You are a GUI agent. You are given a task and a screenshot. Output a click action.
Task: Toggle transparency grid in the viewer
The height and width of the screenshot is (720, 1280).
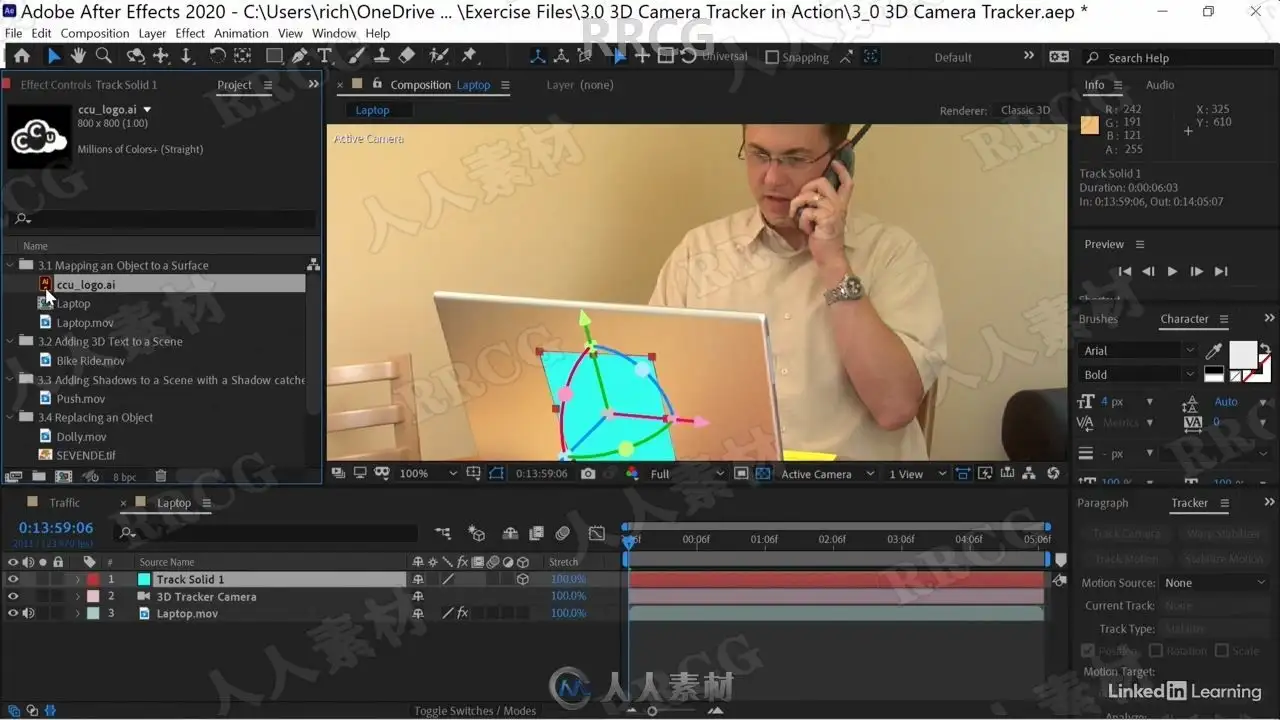tap(763, 474)
